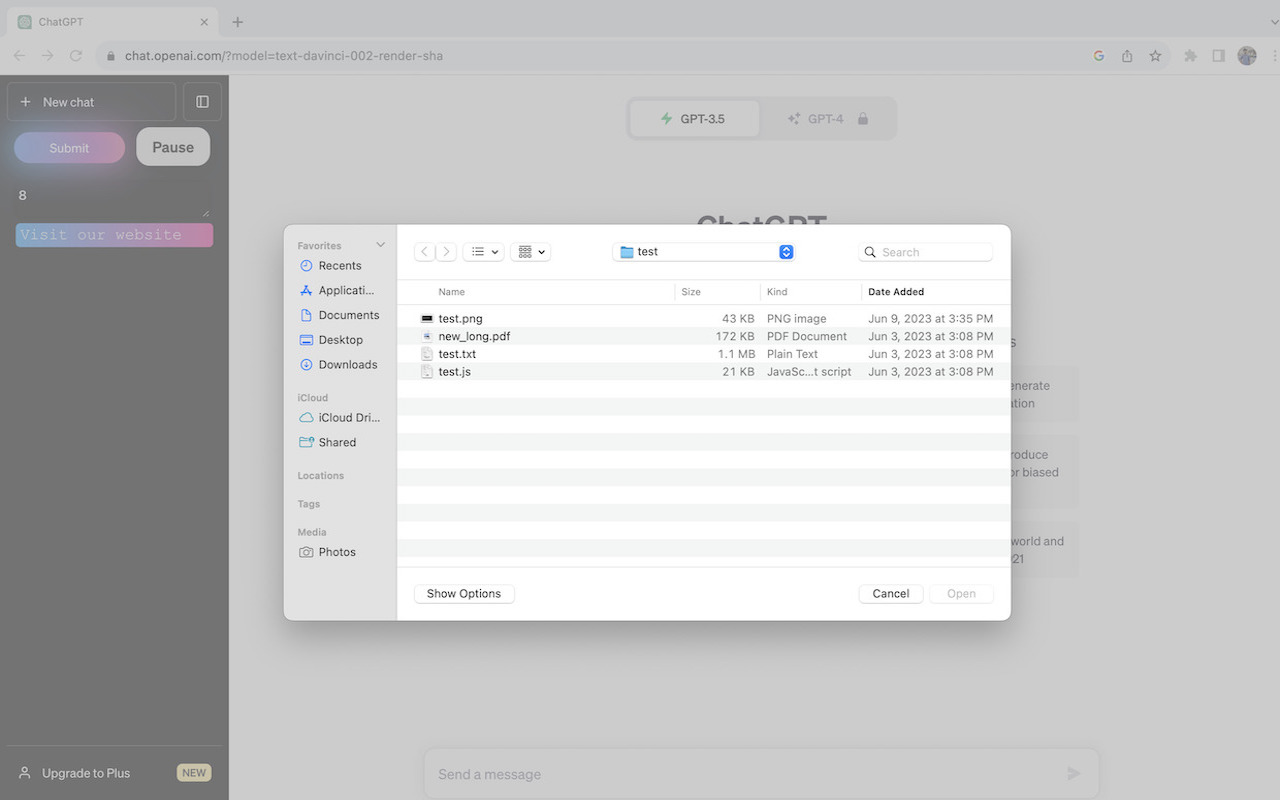The image size is (1280, 800).
Task: Select the GPT-3.5 model tab
Action: pyautogui.click(x=694, y=119)
